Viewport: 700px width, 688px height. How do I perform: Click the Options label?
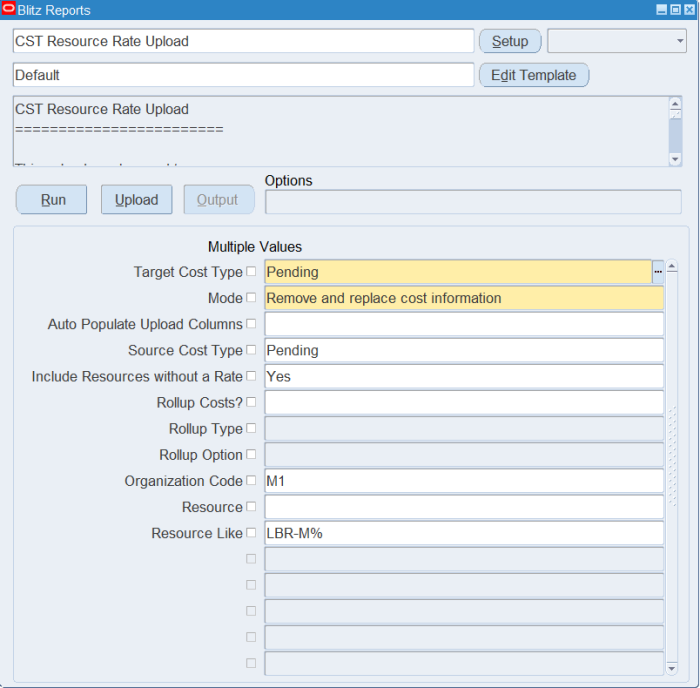288,180
